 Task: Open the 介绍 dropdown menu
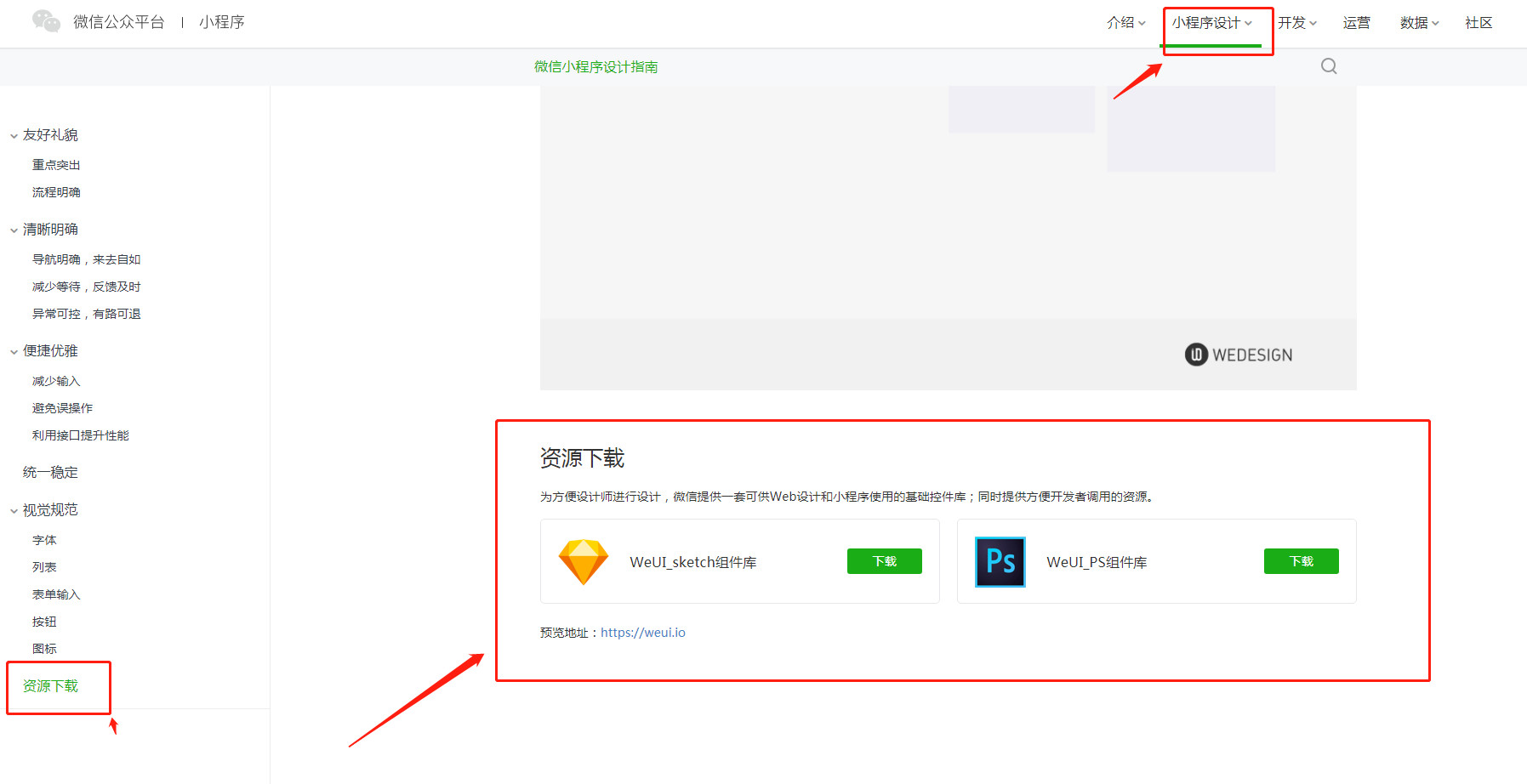tap(1126, 23)
